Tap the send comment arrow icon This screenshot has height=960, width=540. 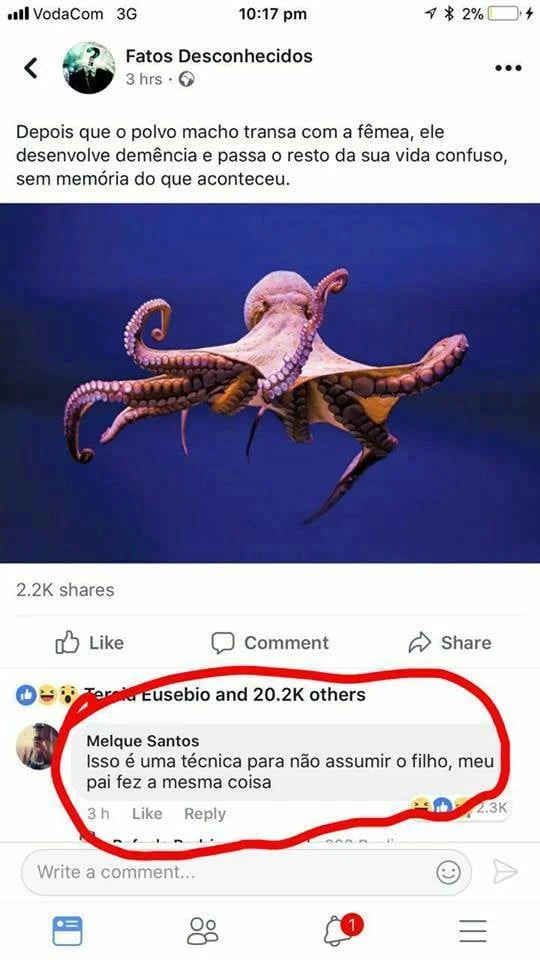pyautogui.click(x=505, y=872)
